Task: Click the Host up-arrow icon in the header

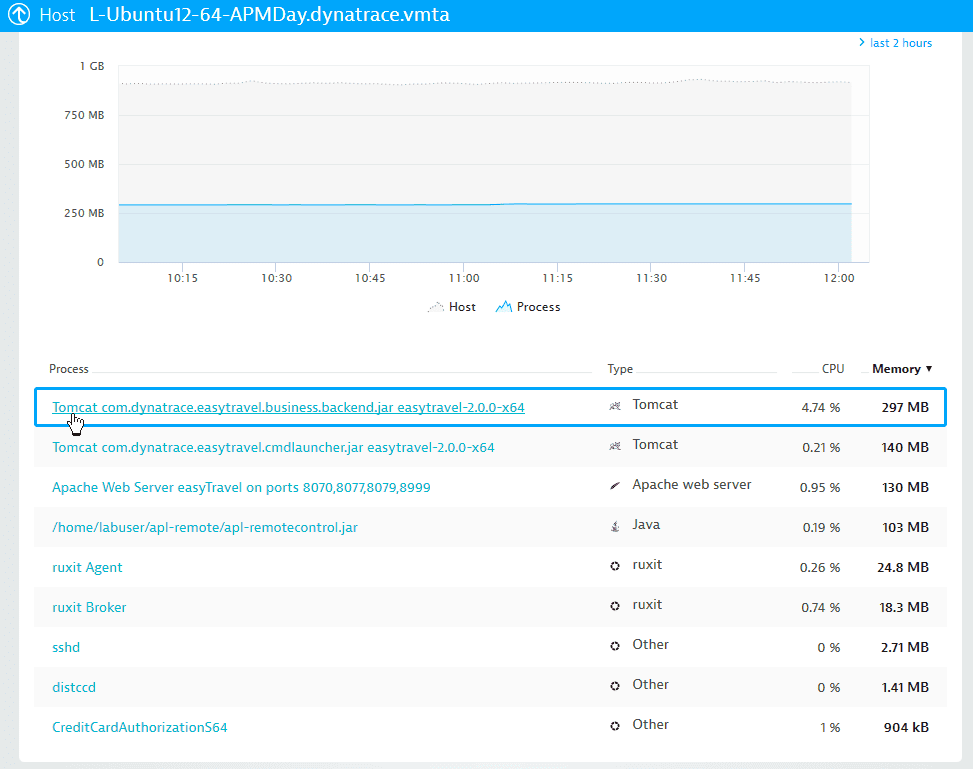Action: point(19,14)
